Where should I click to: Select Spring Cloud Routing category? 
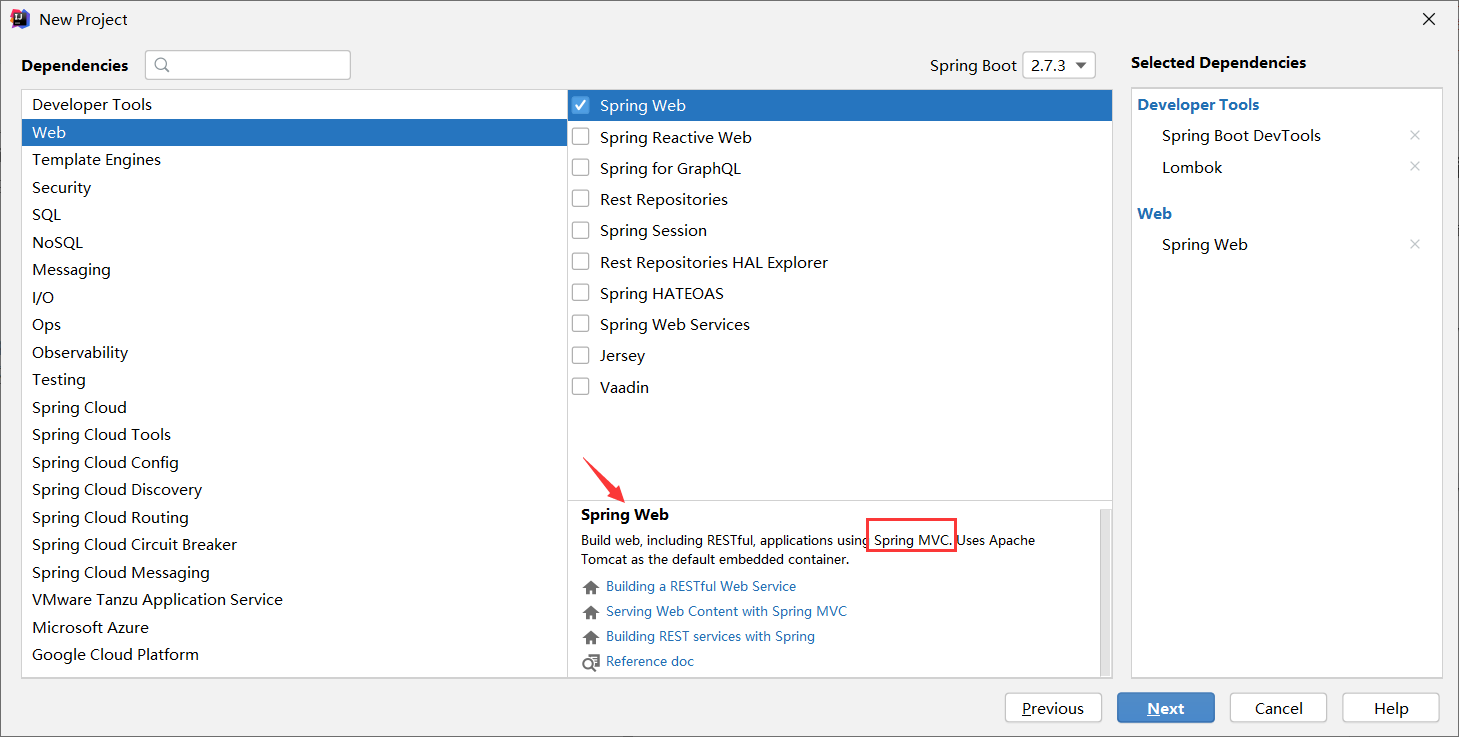294,517
